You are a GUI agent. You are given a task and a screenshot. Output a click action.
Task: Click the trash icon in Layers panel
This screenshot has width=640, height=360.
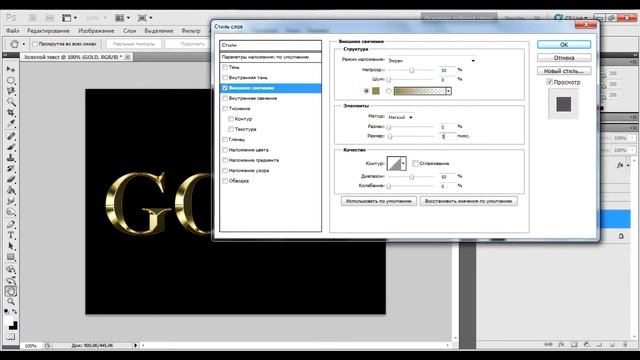[x=625, y=344]
